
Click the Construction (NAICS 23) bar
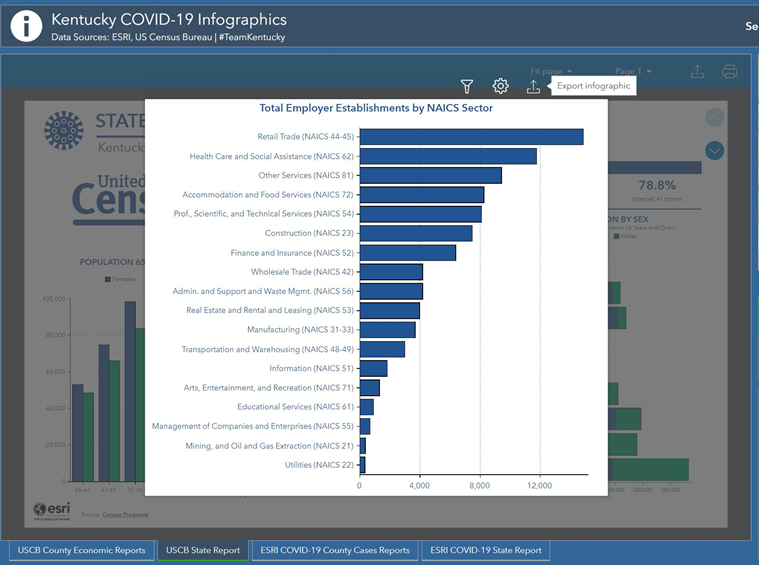tap(416, 233)
